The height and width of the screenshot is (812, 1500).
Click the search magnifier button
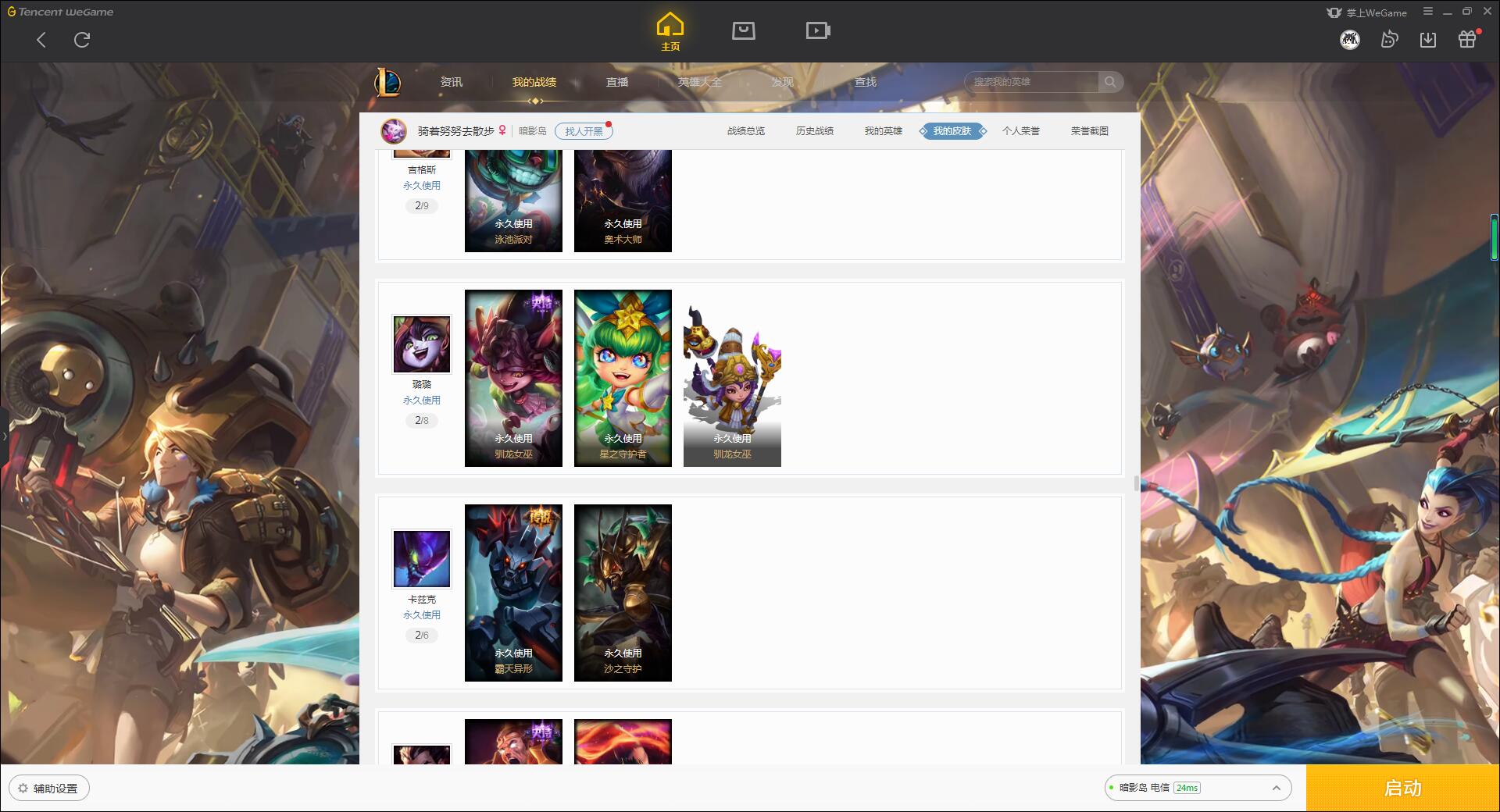click(x=1110, y=82)
